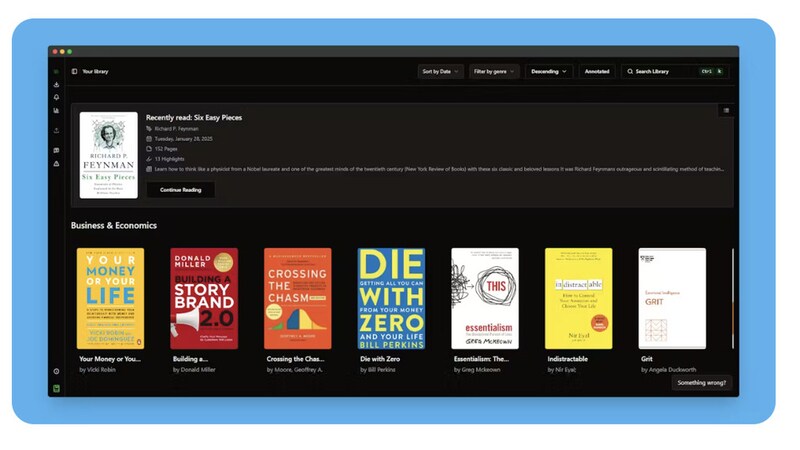Image resolution: width=800 pixels, height=450 pixels.
Task: Toggle the sidebar panel icon beside Your library
Action: (x=74, y=72)
